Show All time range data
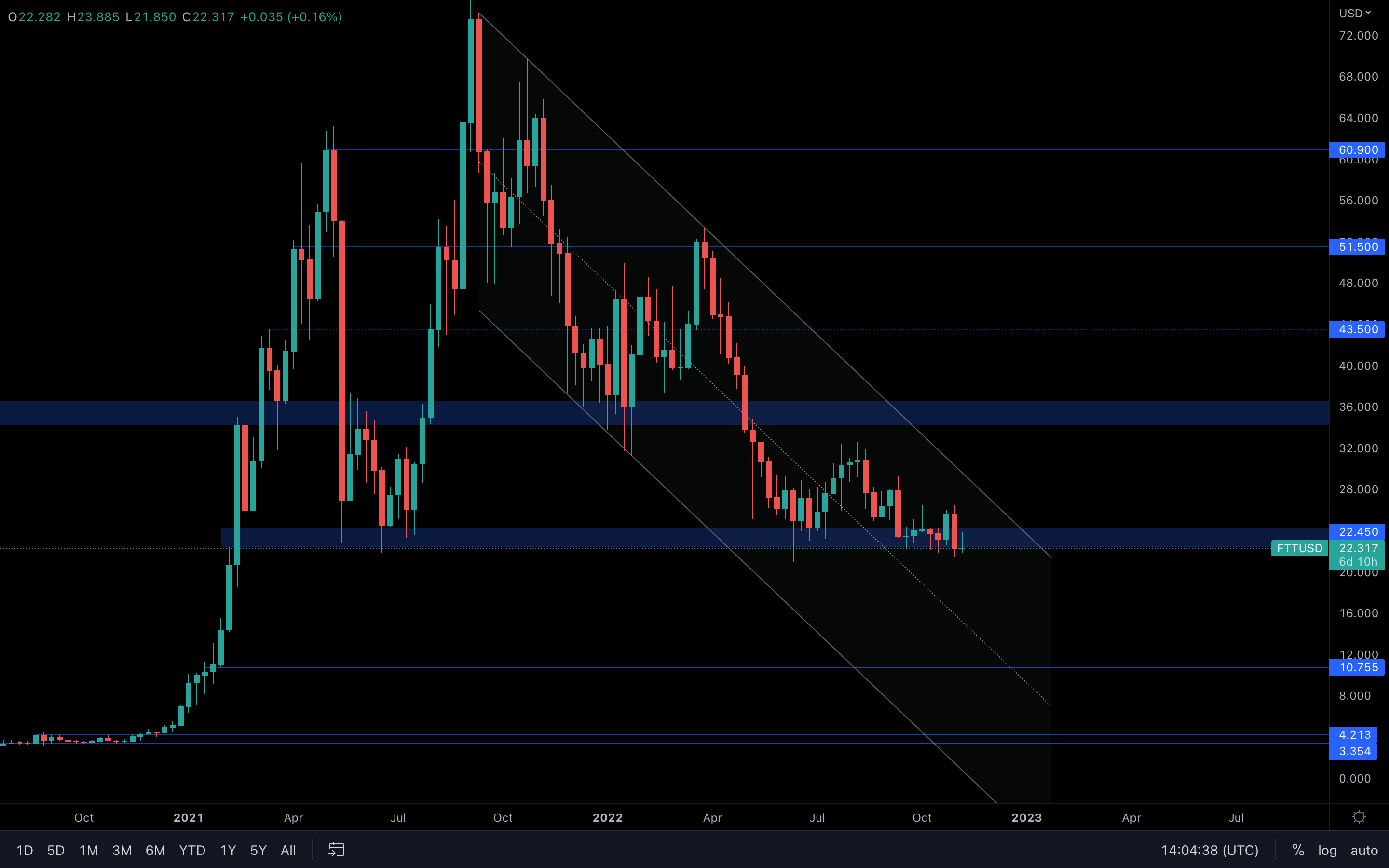The image size is (1389, 868). 288,850
